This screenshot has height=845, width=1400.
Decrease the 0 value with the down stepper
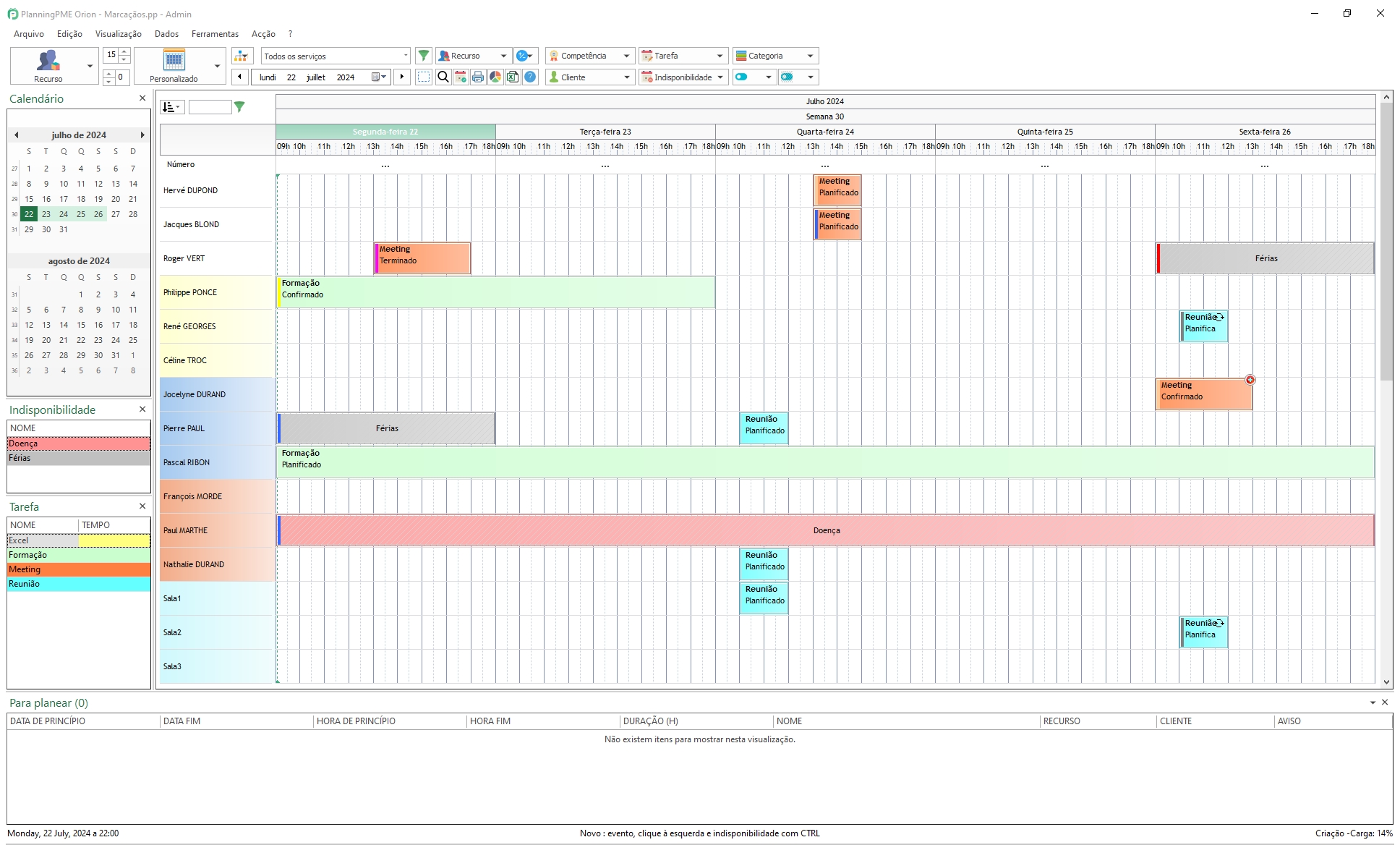point(108,81)
